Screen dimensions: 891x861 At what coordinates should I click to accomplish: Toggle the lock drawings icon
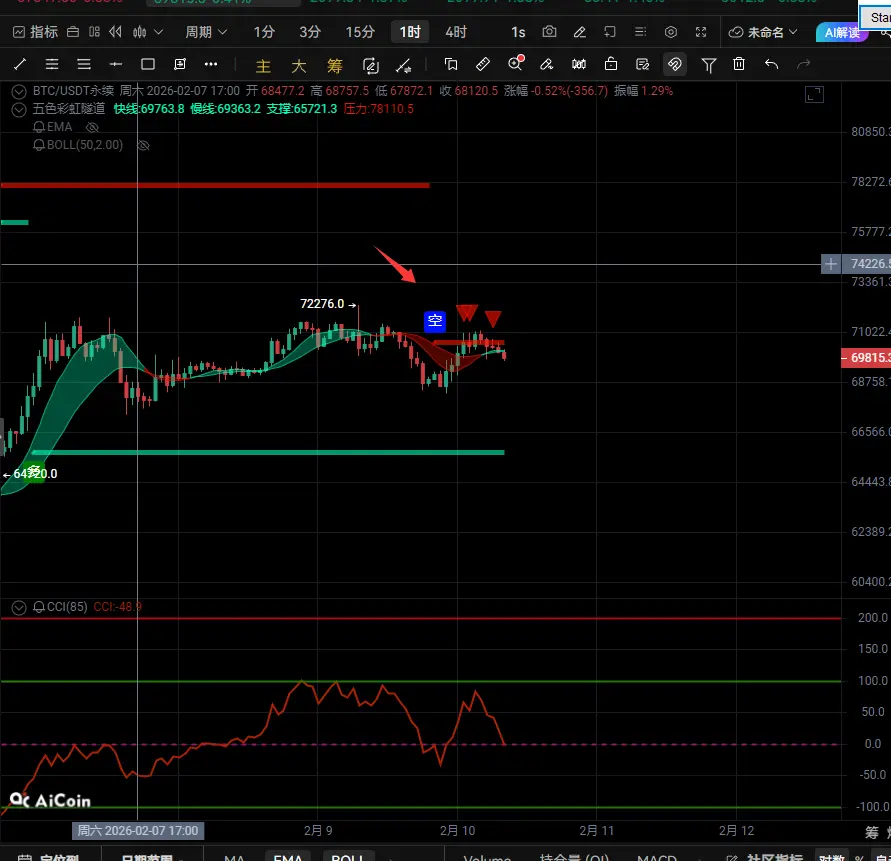point(610,64)
